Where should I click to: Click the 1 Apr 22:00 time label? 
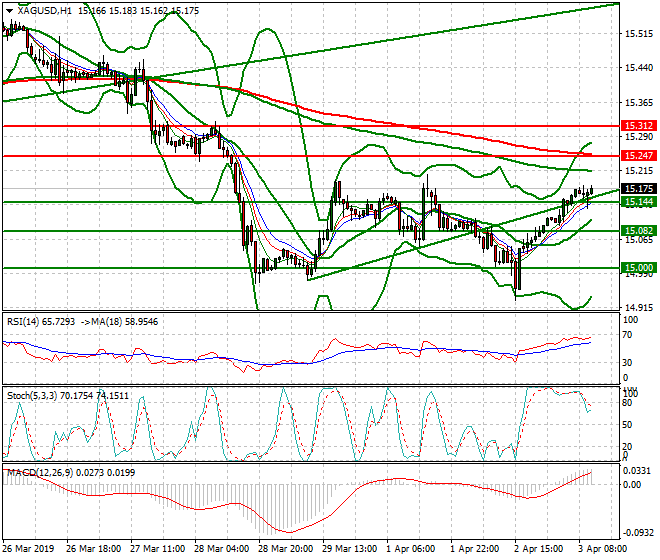(474, 549)
